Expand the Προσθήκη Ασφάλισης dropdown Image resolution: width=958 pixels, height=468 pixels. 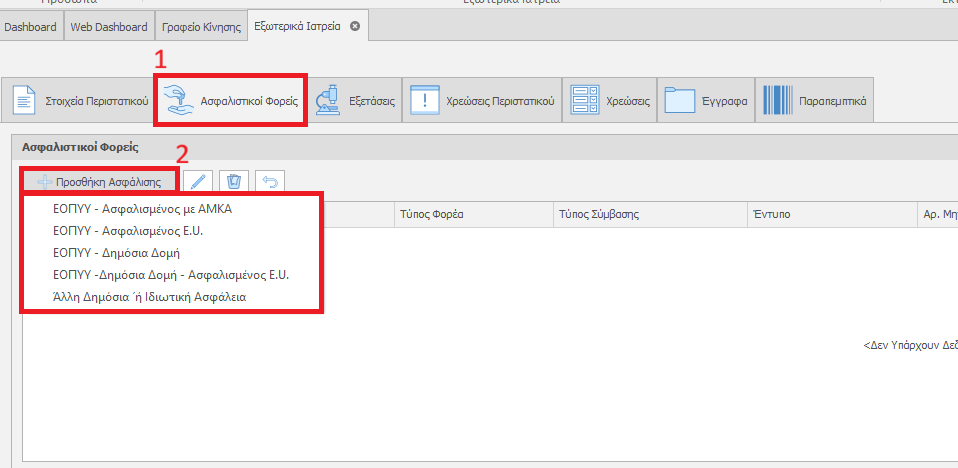[99, 182]
